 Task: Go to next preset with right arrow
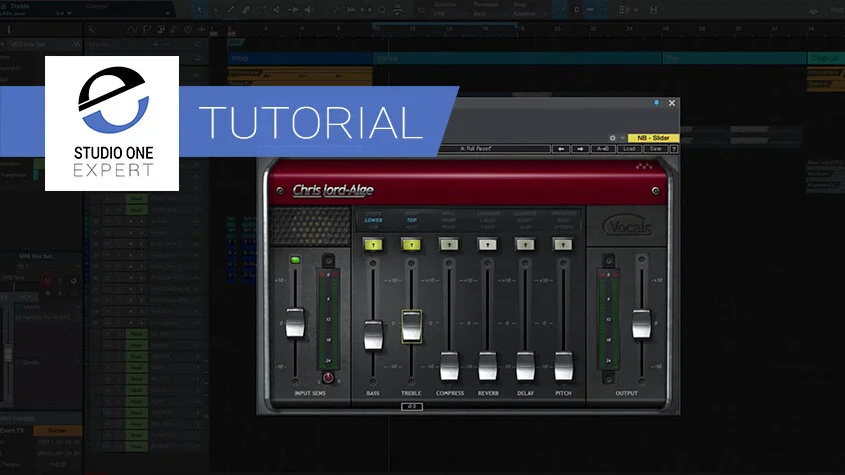click(580, 149)
